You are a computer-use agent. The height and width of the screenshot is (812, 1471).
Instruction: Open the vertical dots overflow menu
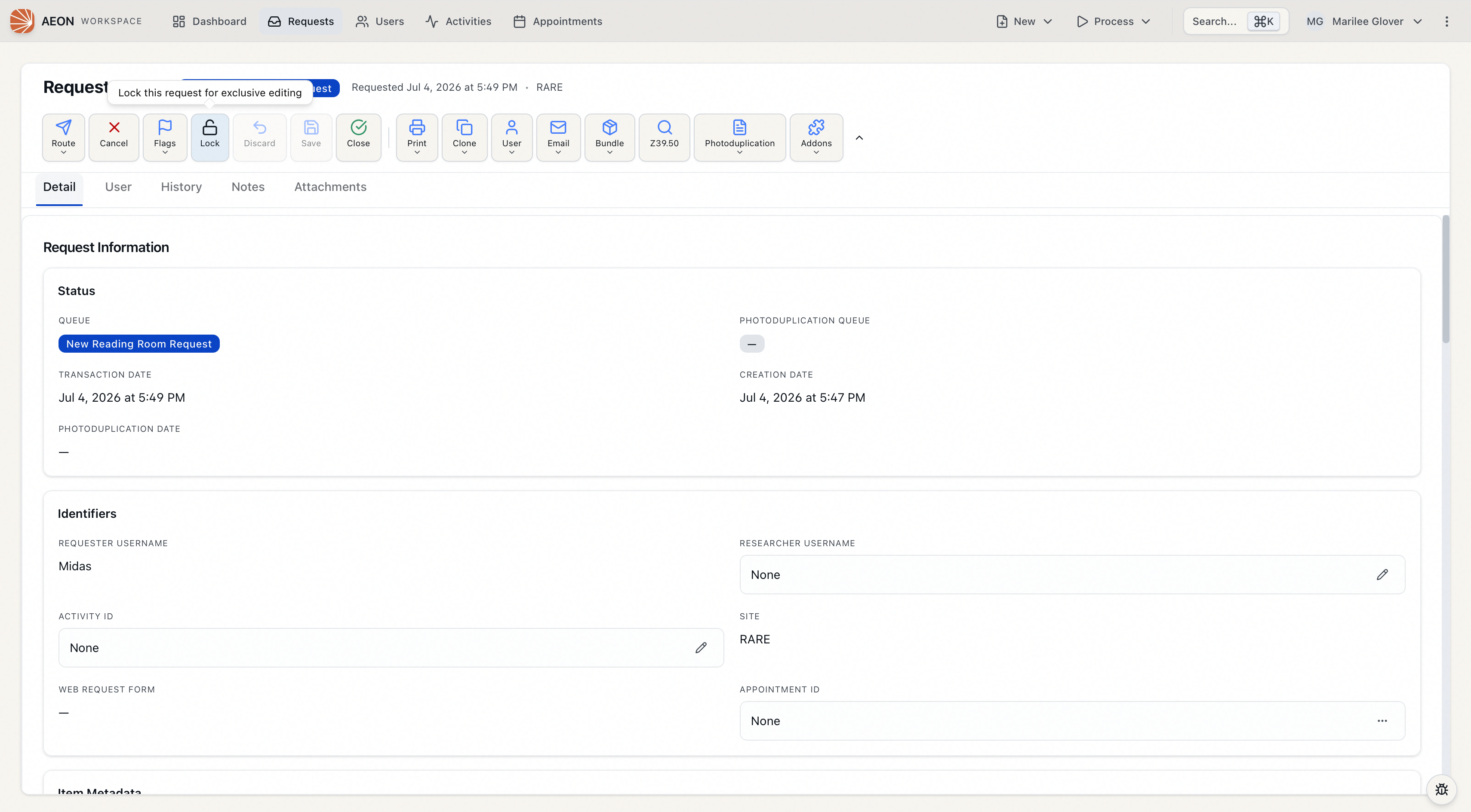[1446, 21]
